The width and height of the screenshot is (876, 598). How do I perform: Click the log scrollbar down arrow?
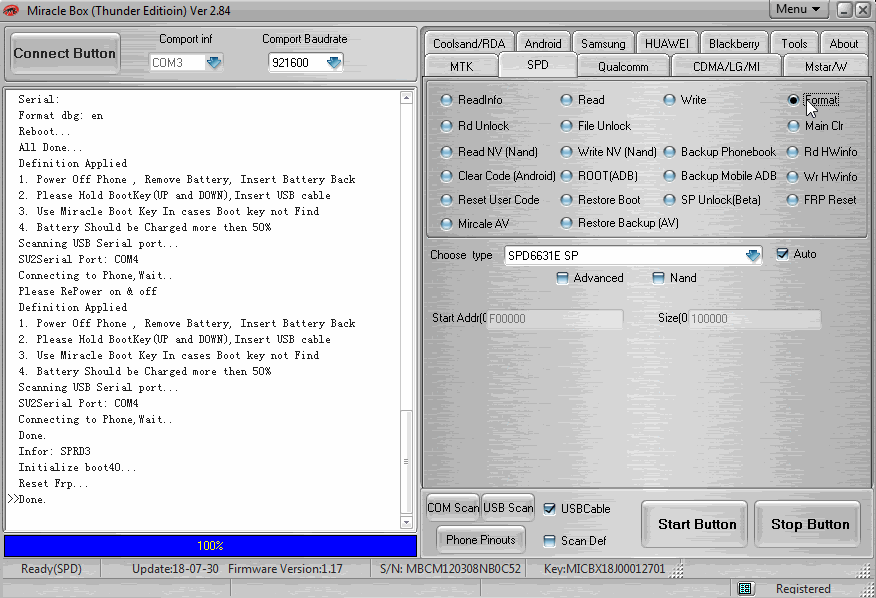tap(406, 523)
